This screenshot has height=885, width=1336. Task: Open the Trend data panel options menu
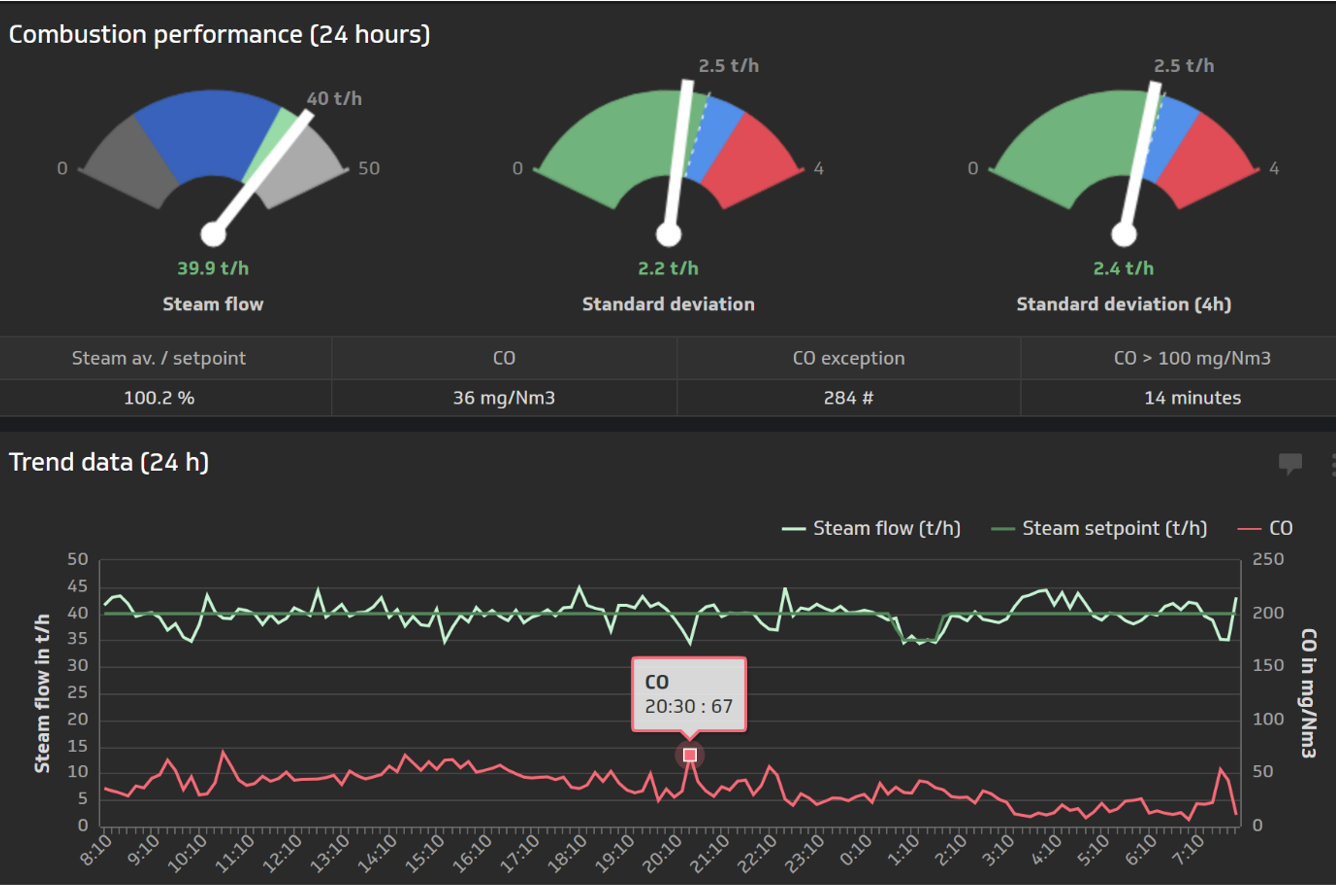tap(1332, 463)
